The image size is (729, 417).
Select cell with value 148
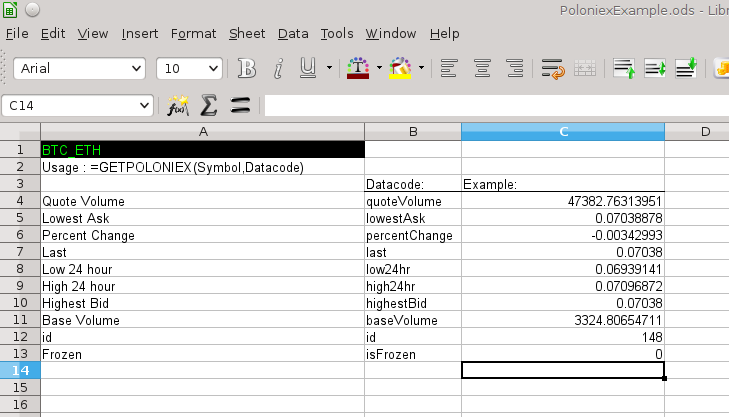click(563, 337)
